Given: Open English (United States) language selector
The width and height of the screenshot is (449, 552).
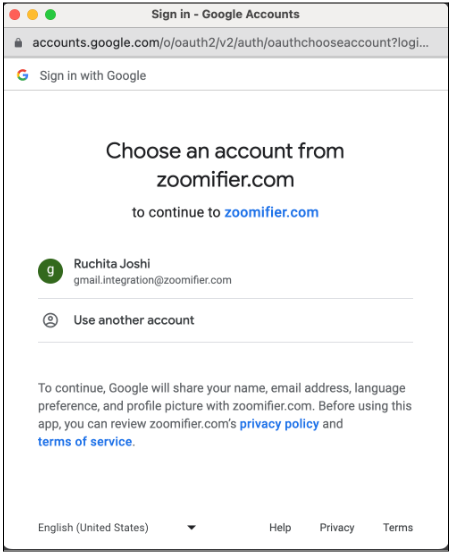Looking at the screenshot, I should 117,527.
